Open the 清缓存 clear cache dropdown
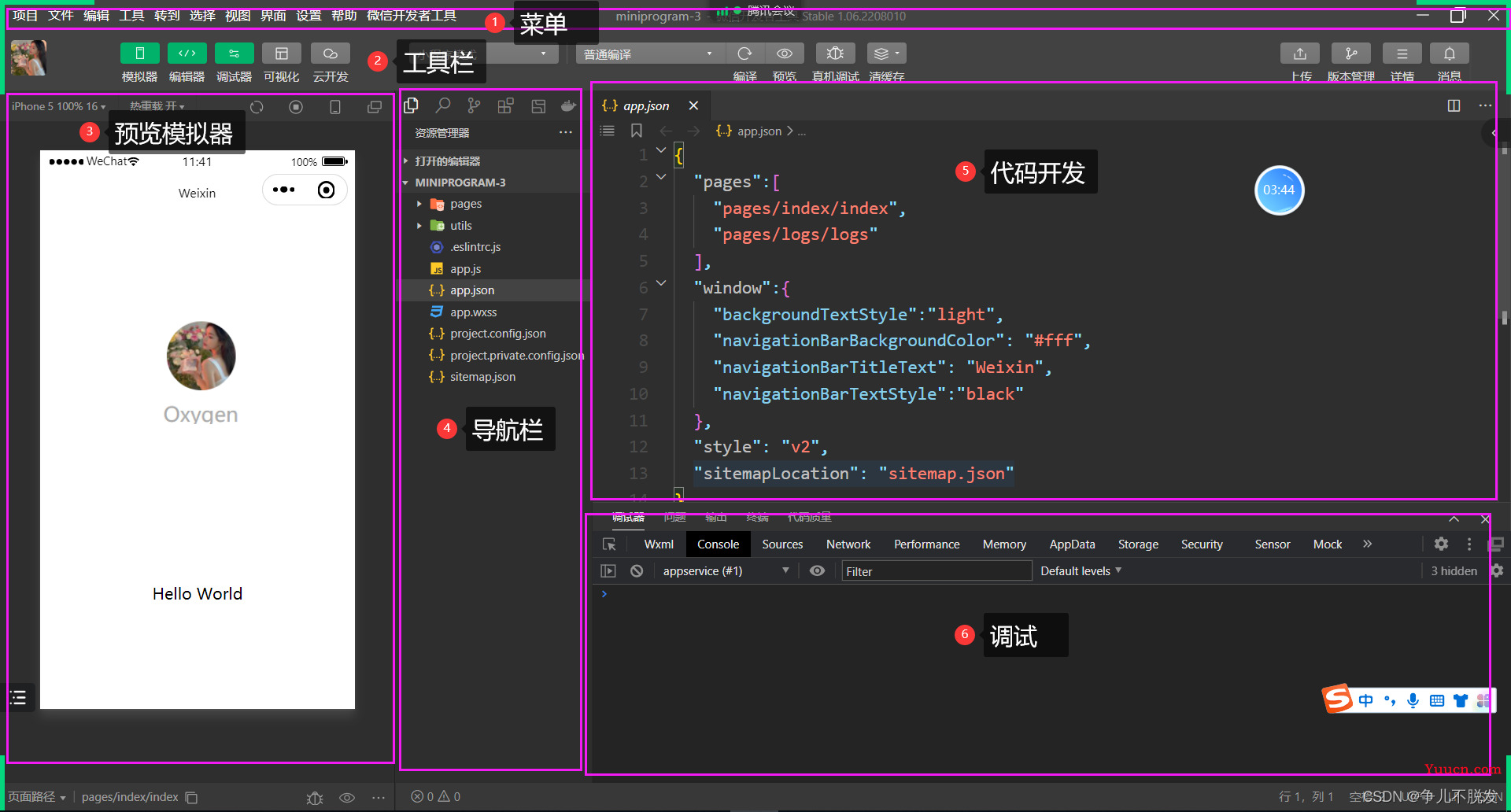 (x=886, y=54)
